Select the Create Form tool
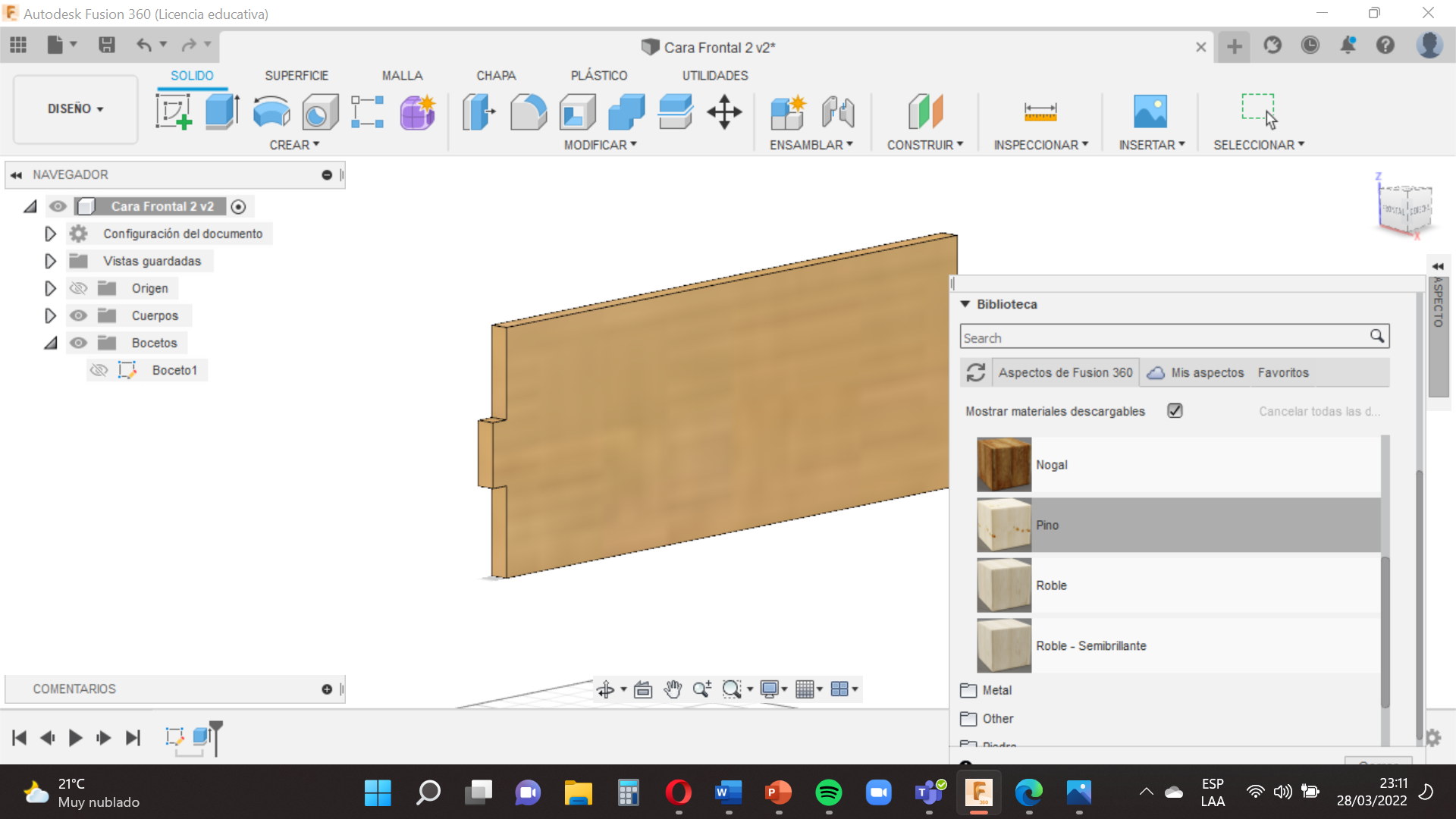Image resolution: width=1456 pixels, height=819 pixels. 417,111
